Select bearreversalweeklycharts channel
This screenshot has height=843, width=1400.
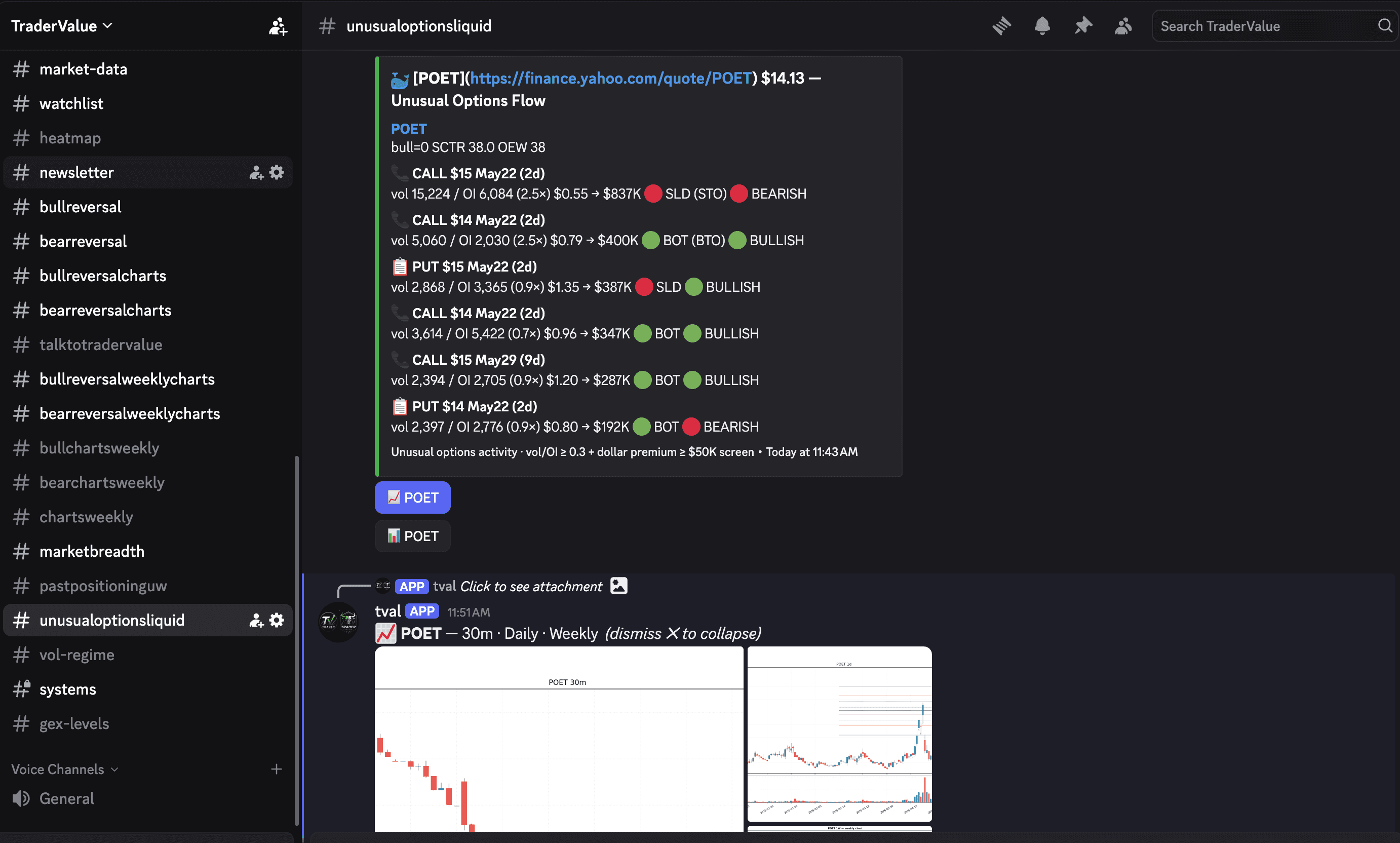[148, 413]
